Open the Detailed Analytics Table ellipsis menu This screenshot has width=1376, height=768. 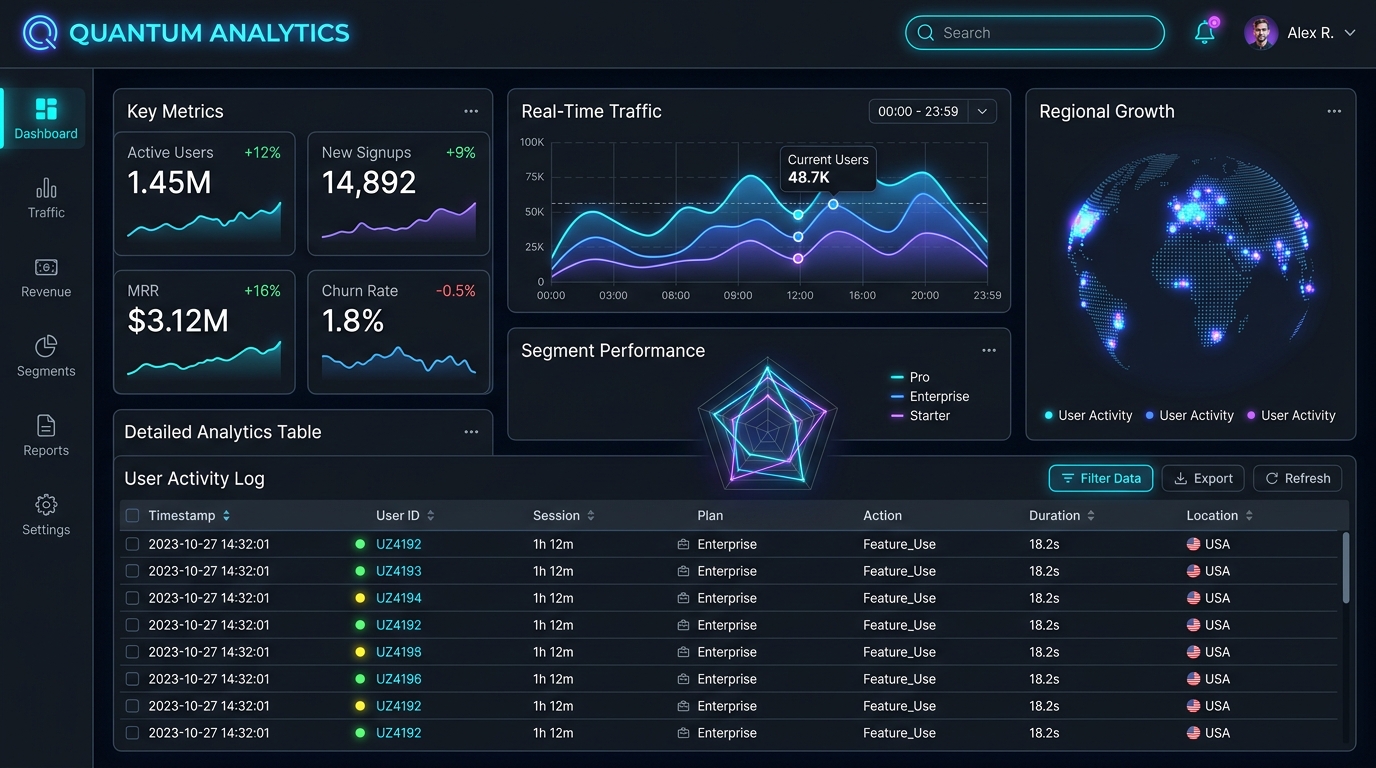click(x=471, y=432)
